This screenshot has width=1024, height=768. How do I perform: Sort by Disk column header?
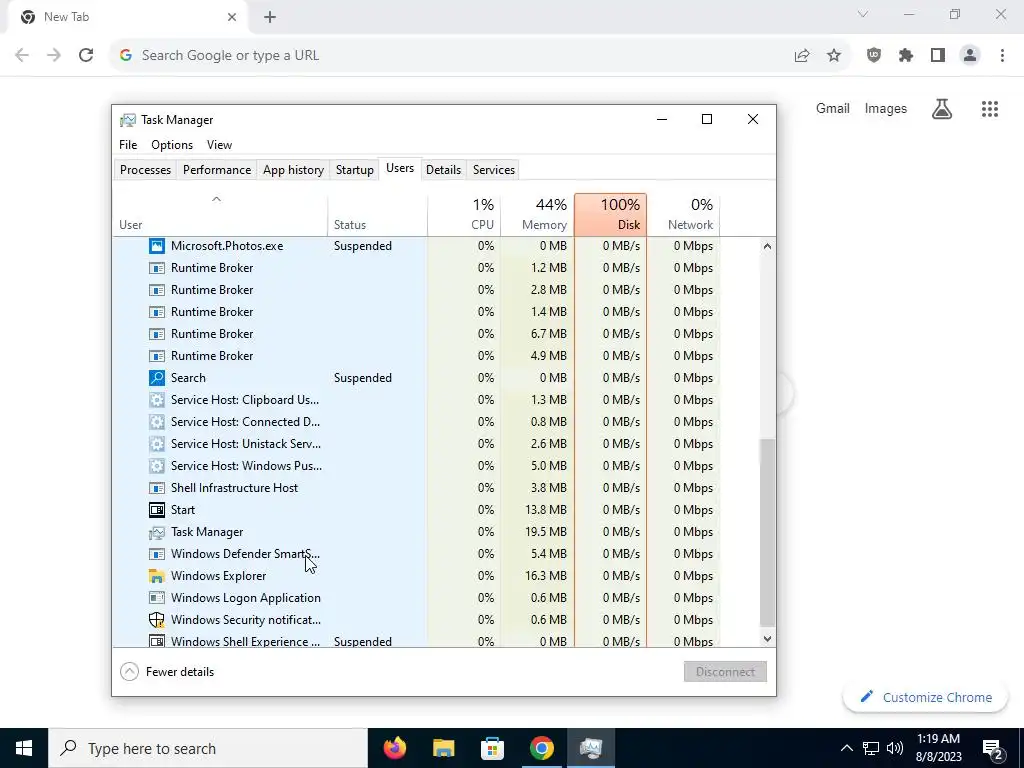coord(611,214)
